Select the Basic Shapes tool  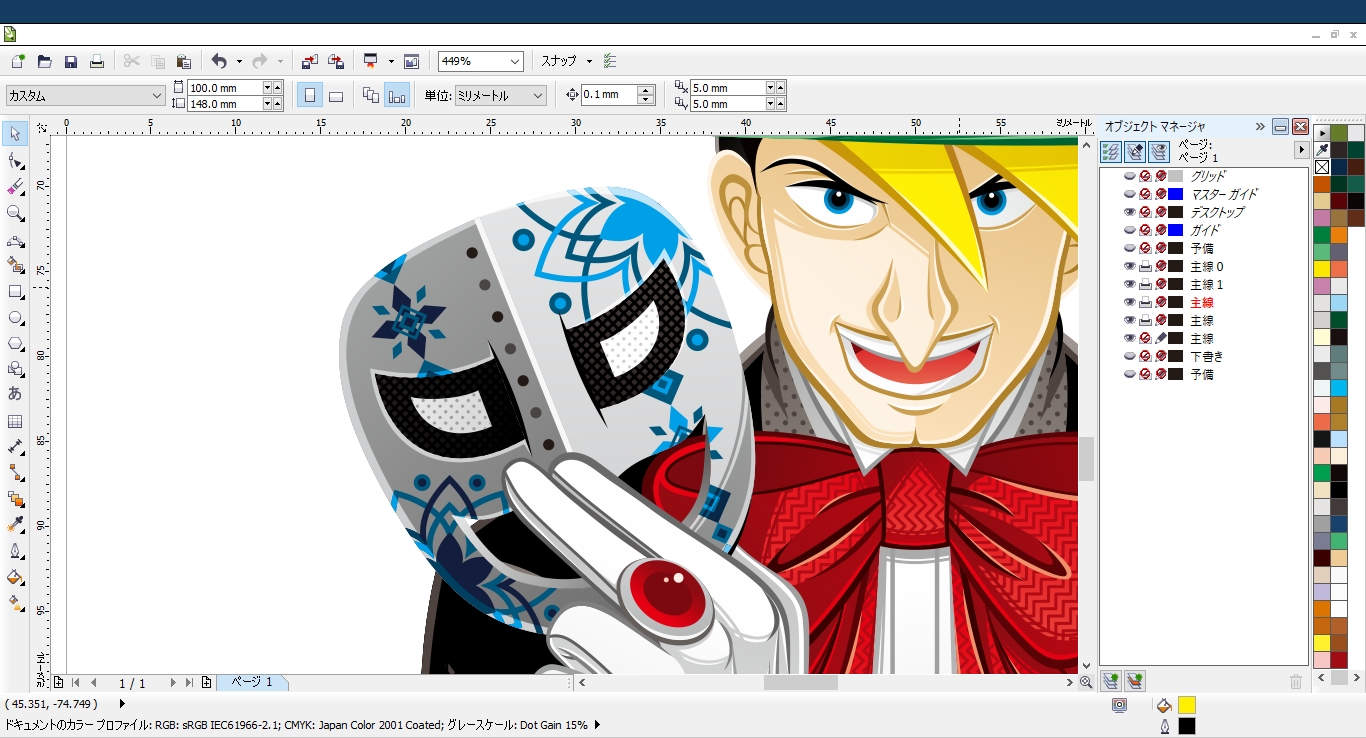15,369
